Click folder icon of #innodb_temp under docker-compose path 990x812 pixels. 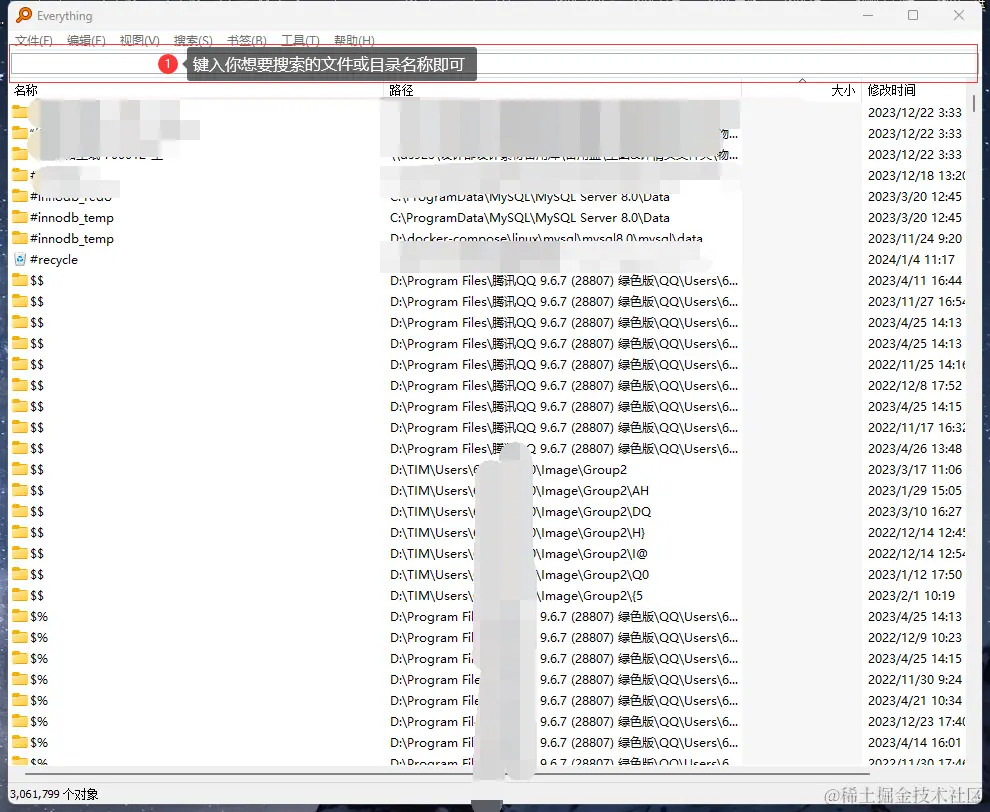click(20, 238)
